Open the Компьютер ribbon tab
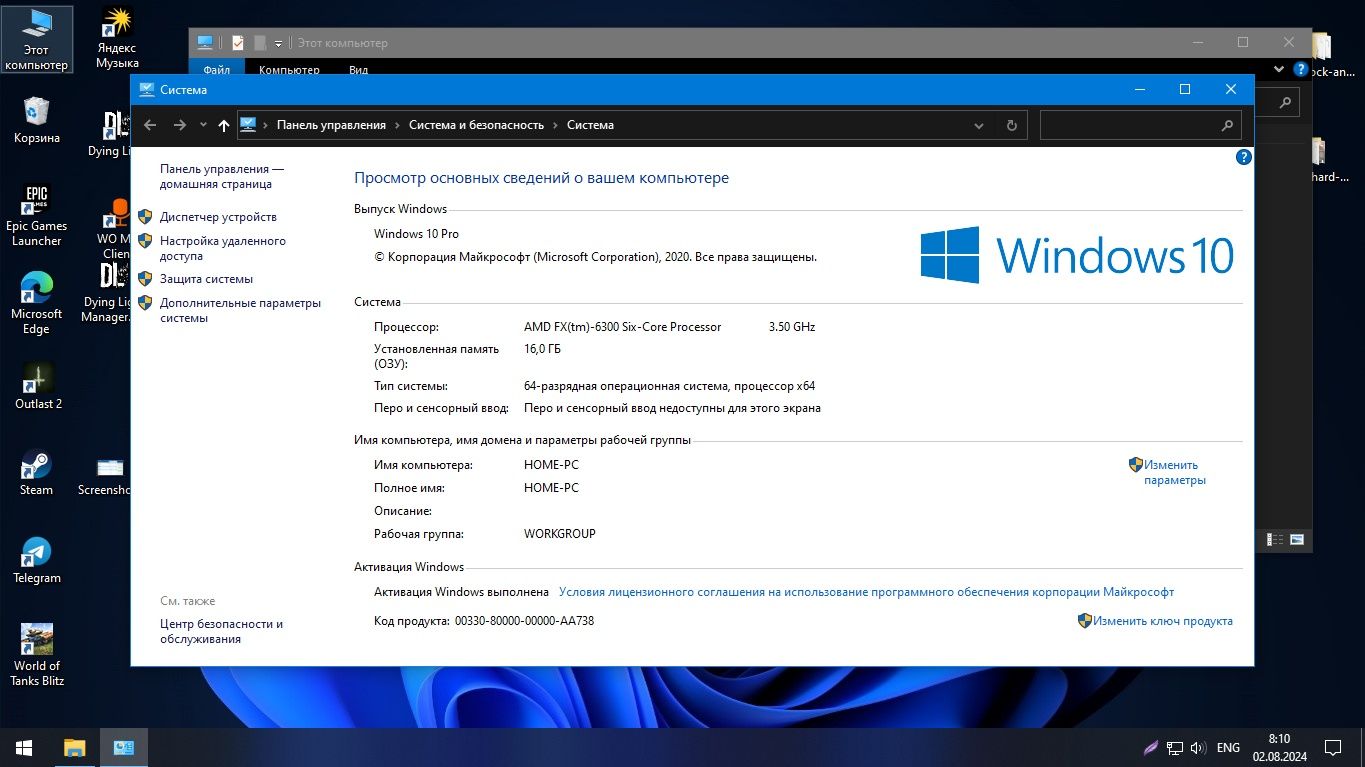 (289, 69)
